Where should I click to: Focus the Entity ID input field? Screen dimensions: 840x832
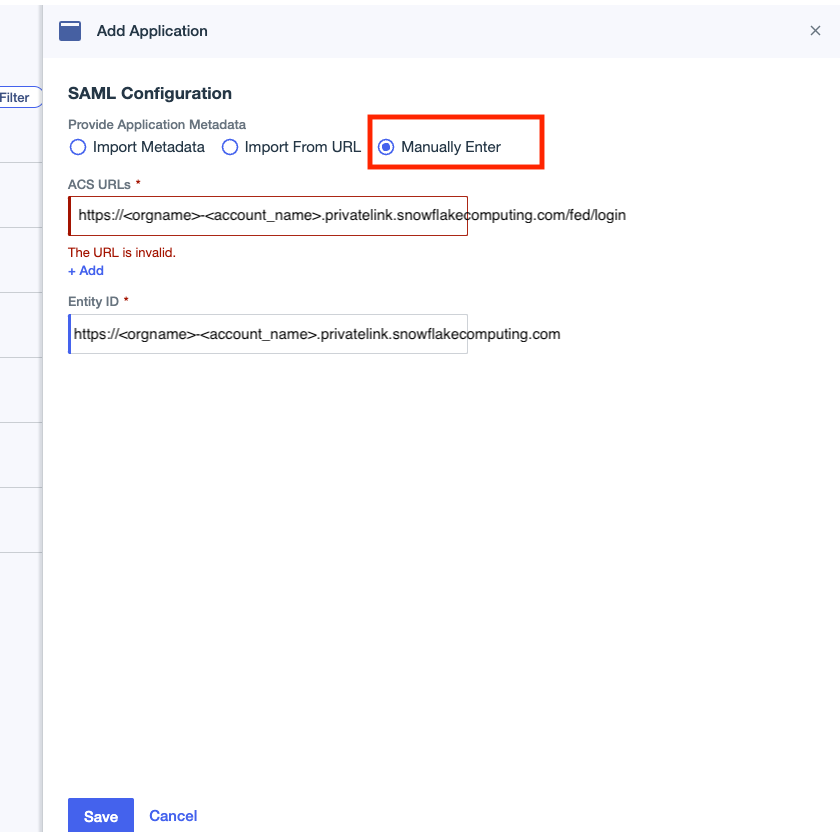pos(267,333)
